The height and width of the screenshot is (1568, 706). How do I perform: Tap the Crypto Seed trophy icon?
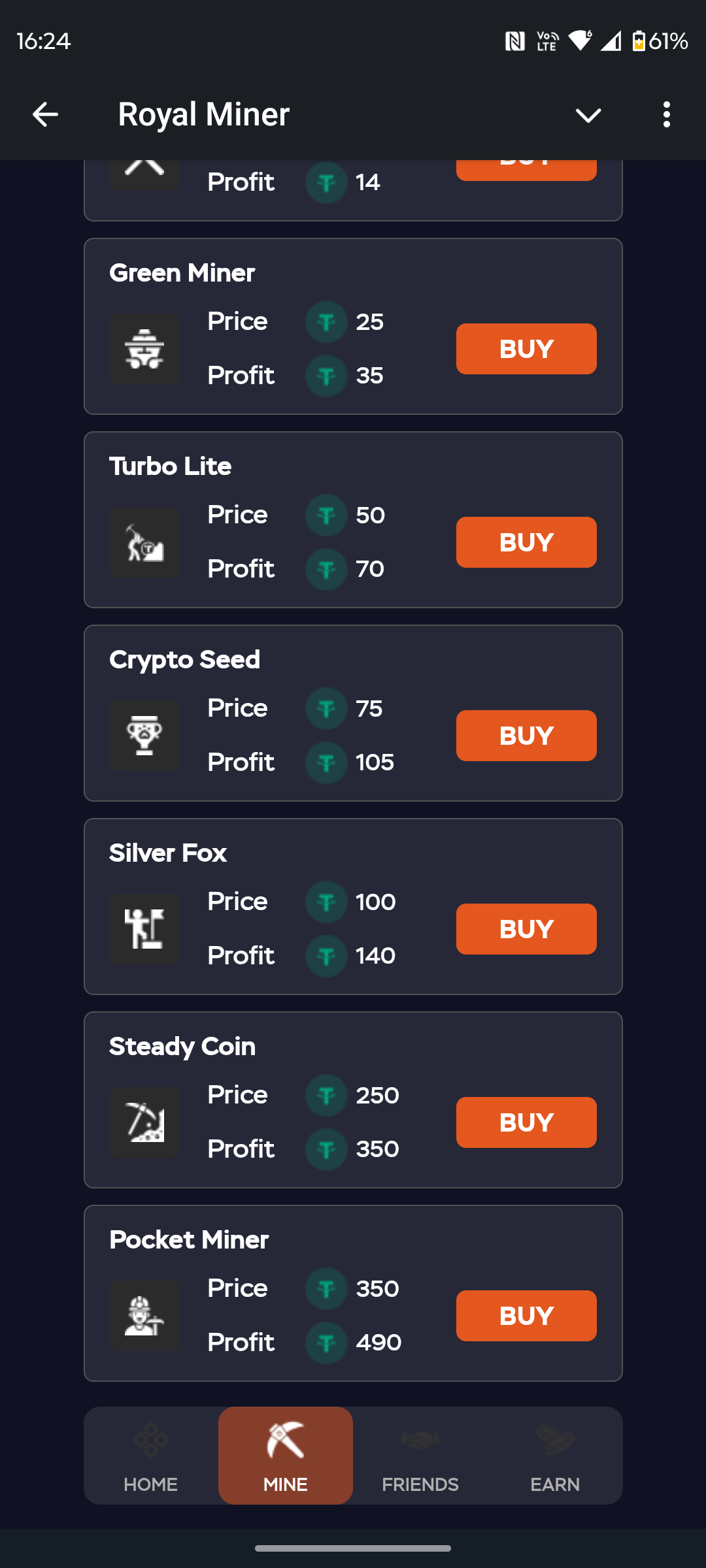point(144,736)
